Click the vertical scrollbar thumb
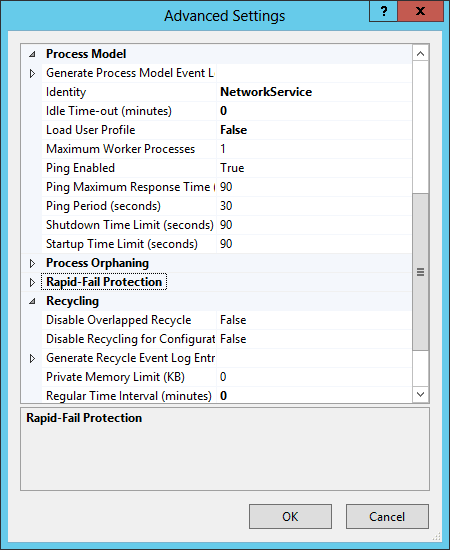The width and height of the screenshot is (450, 550). (x=420, y=272)
